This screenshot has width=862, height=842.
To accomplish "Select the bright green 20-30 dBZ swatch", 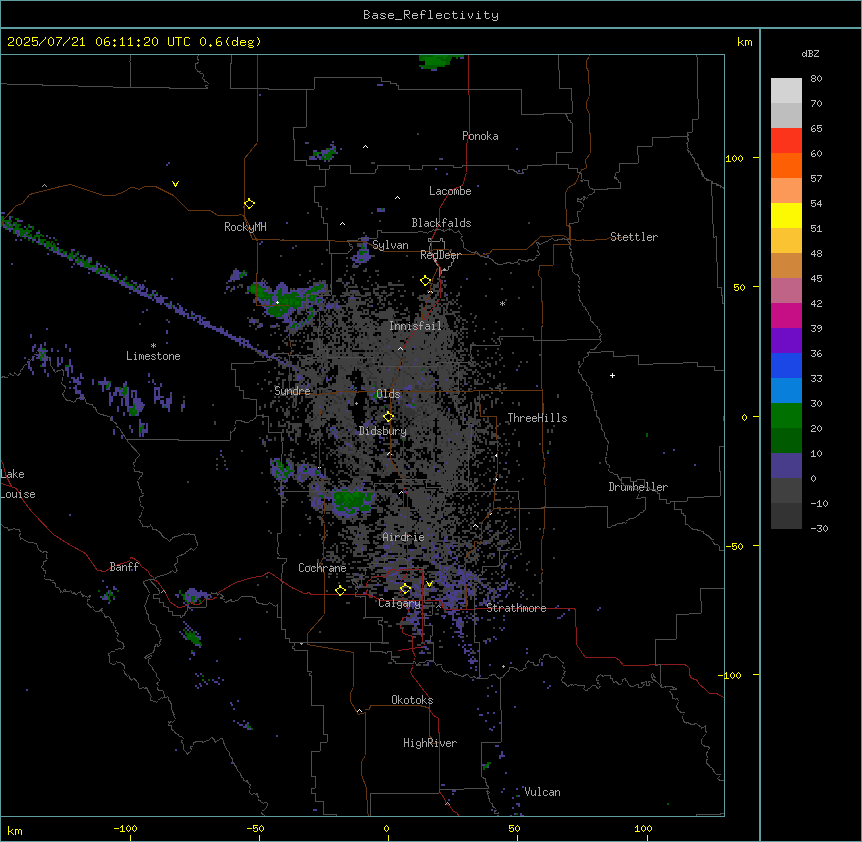I will pyautogui.click(x=786, y=416).
